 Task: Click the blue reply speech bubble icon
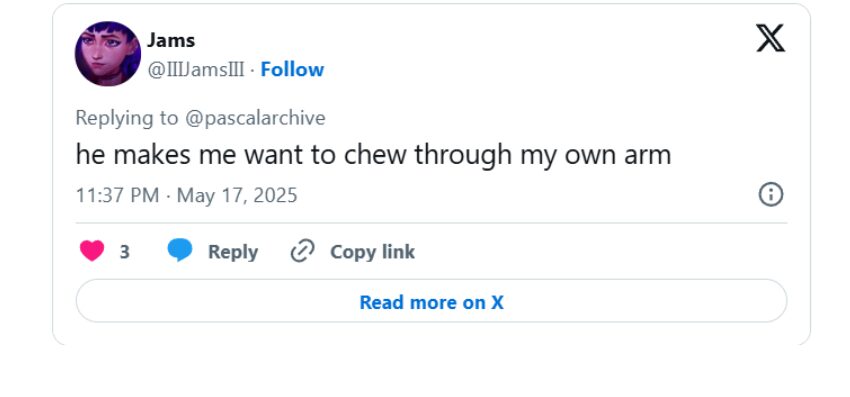(179, 251)
